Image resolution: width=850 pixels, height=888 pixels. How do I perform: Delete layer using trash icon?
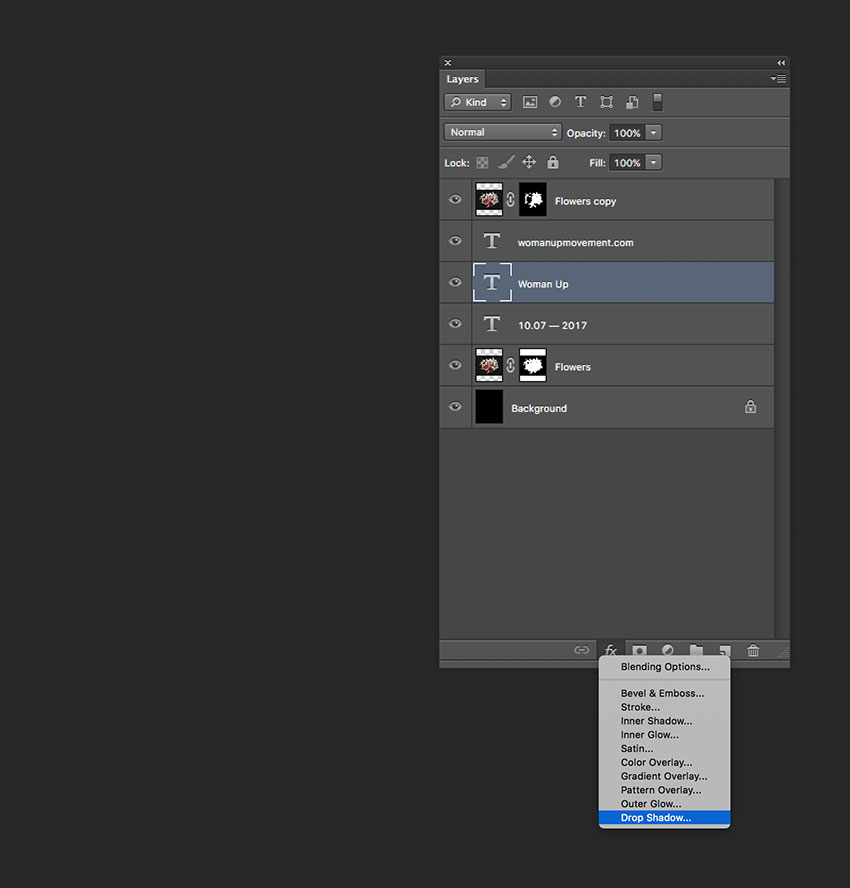click(753, 650)
